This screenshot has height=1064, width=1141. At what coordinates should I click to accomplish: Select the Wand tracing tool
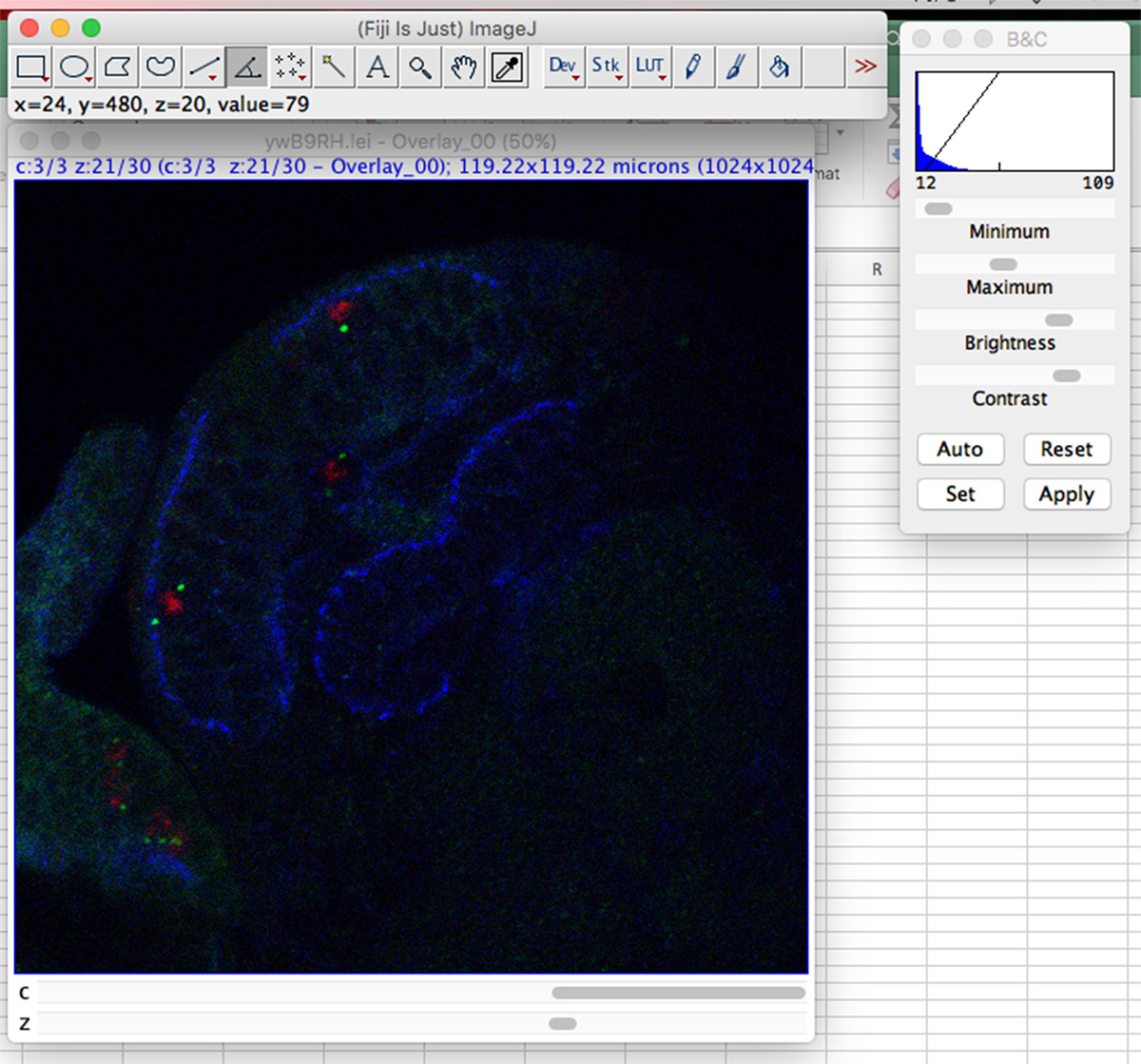[334, 67]
